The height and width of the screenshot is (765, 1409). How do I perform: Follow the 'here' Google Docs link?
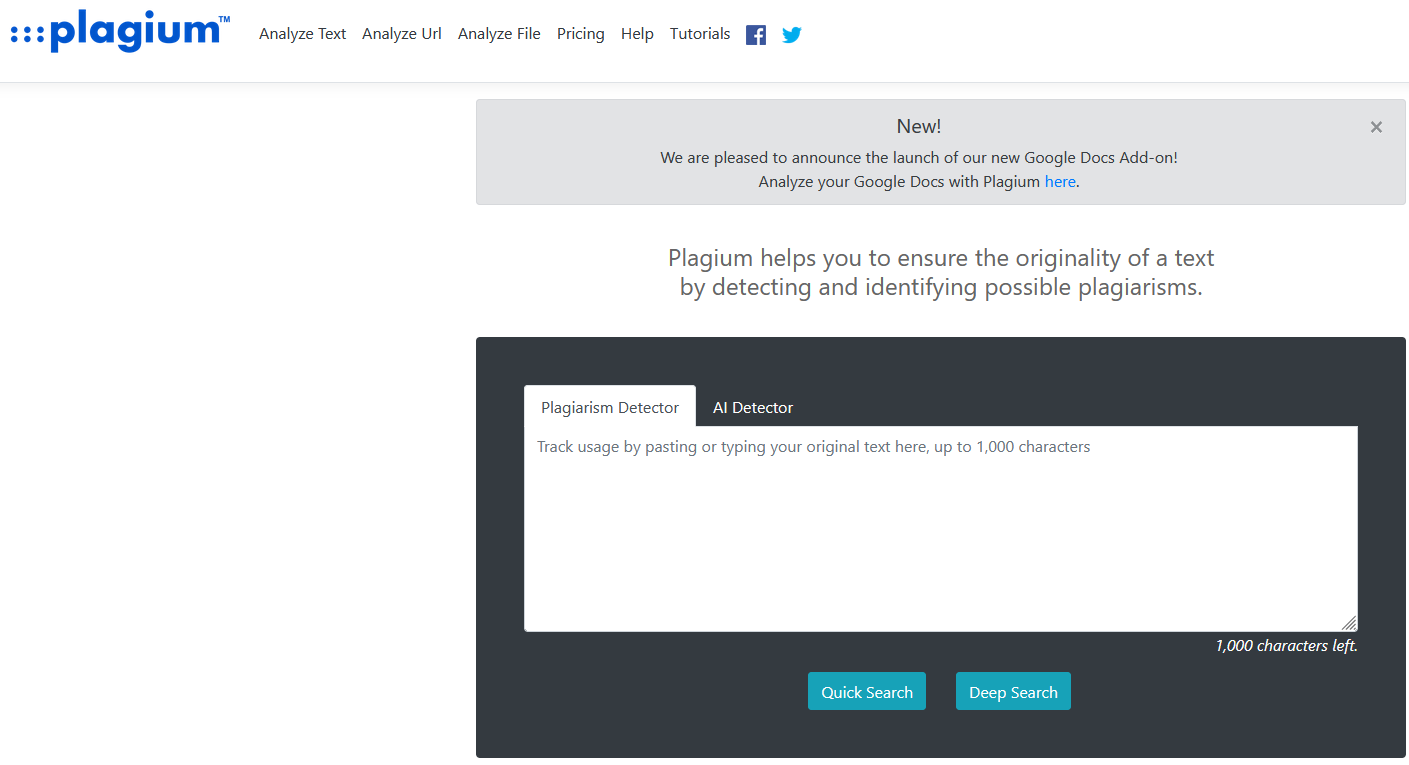(x=1060, y=182)
